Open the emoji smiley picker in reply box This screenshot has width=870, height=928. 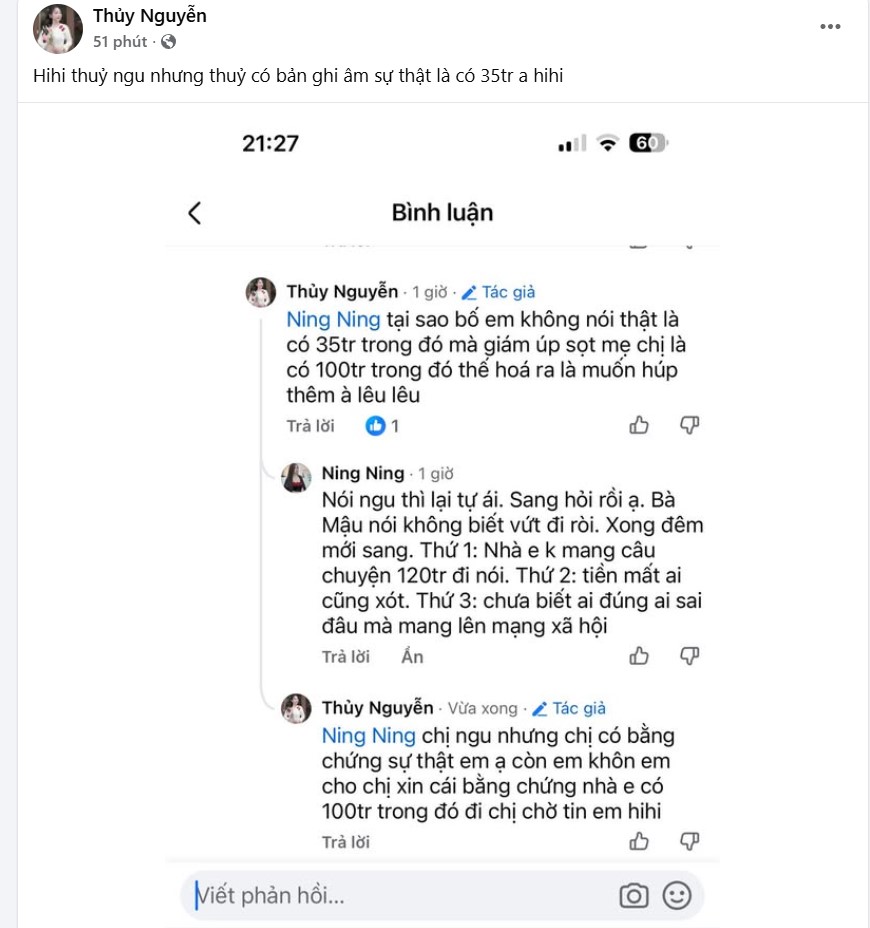[x=677, y=895]
